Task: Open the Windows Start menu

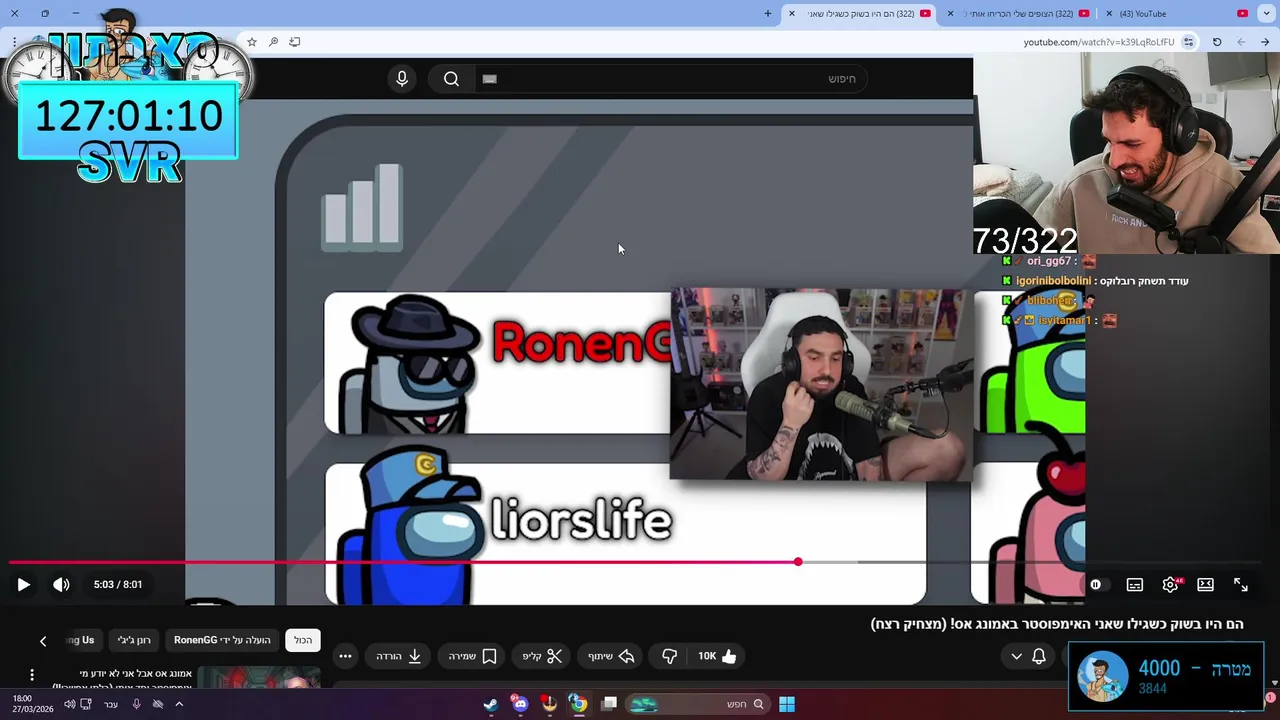Action: 787,704
